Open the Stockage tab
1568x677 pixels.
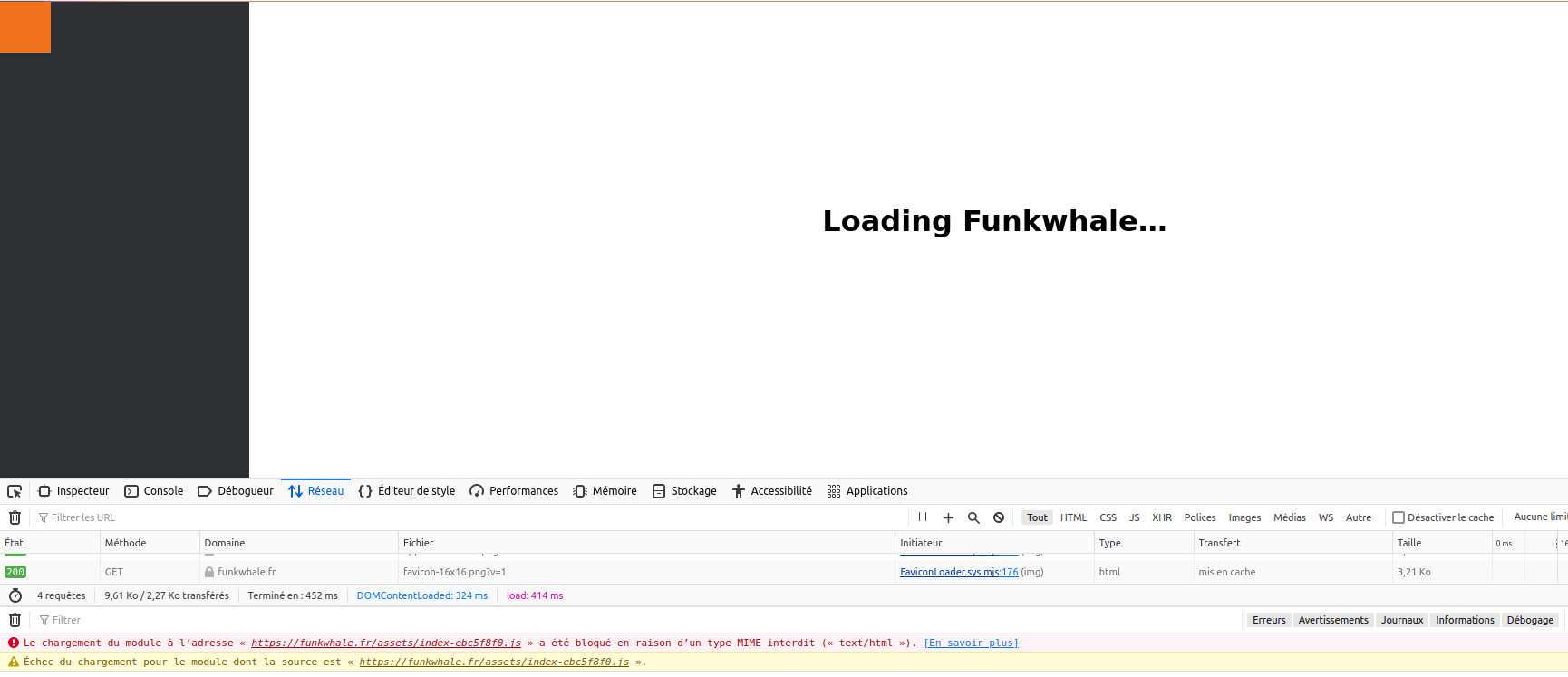point(684,491)
